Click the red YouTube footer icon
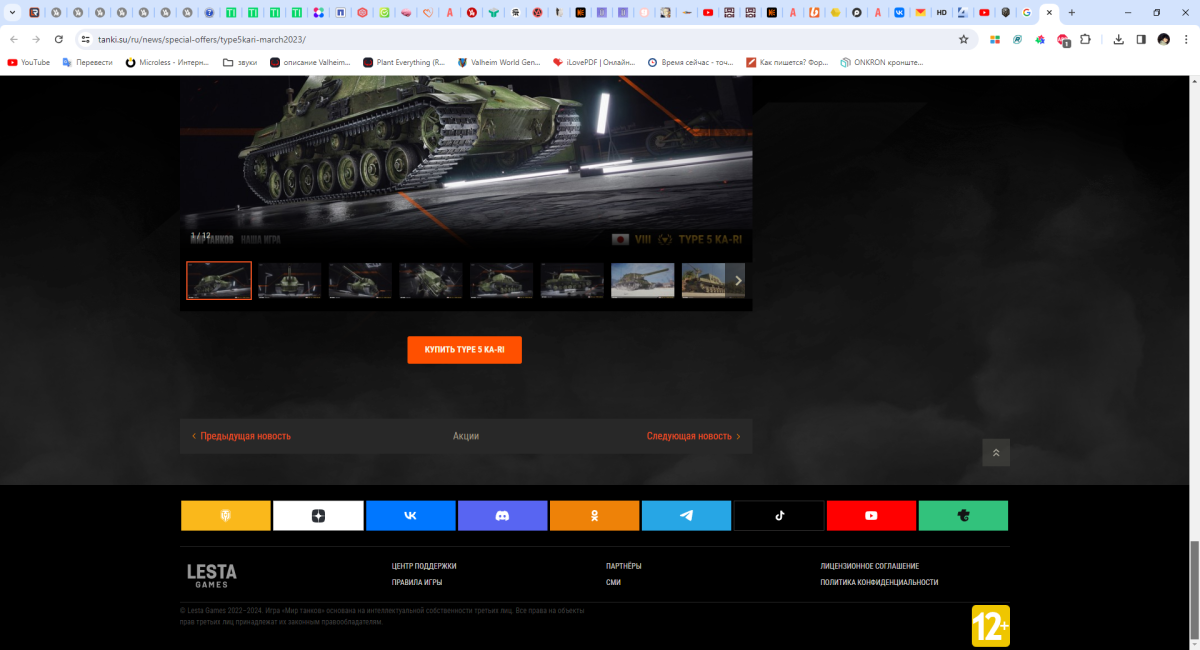The image size is (1200, 650). 871,516
